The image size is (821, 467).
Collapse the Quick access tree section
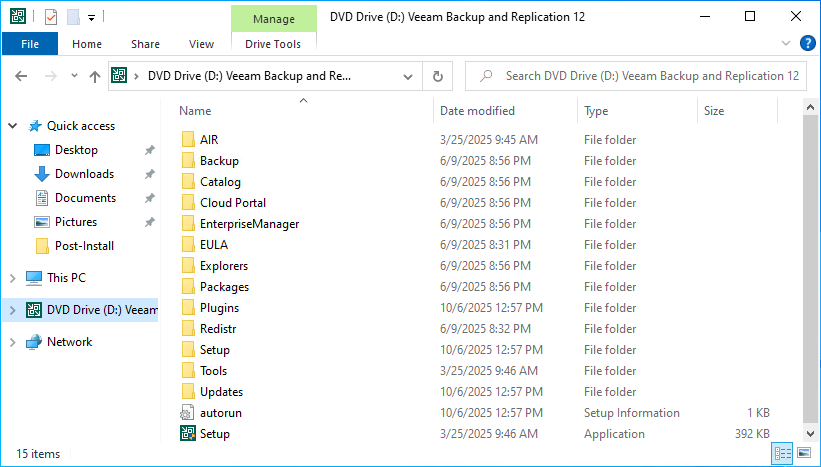point(13,126)
